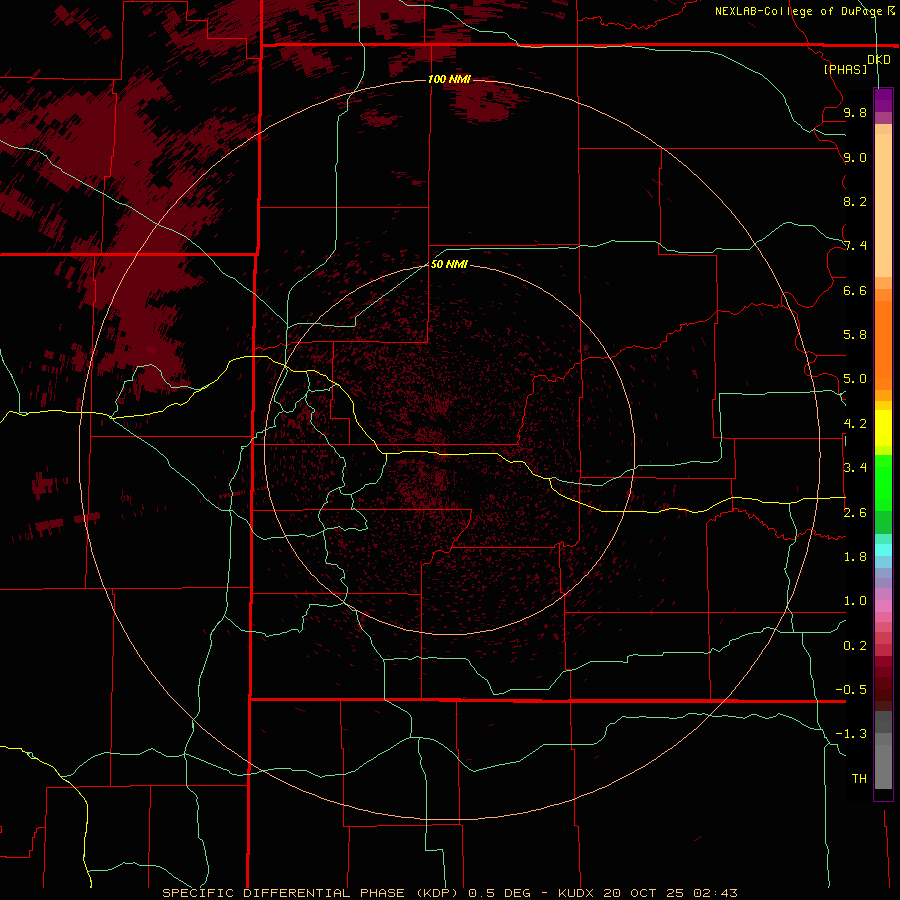Select the 4.2 scale value
This screenshot has width=900, height=900.
coord(855,424)
